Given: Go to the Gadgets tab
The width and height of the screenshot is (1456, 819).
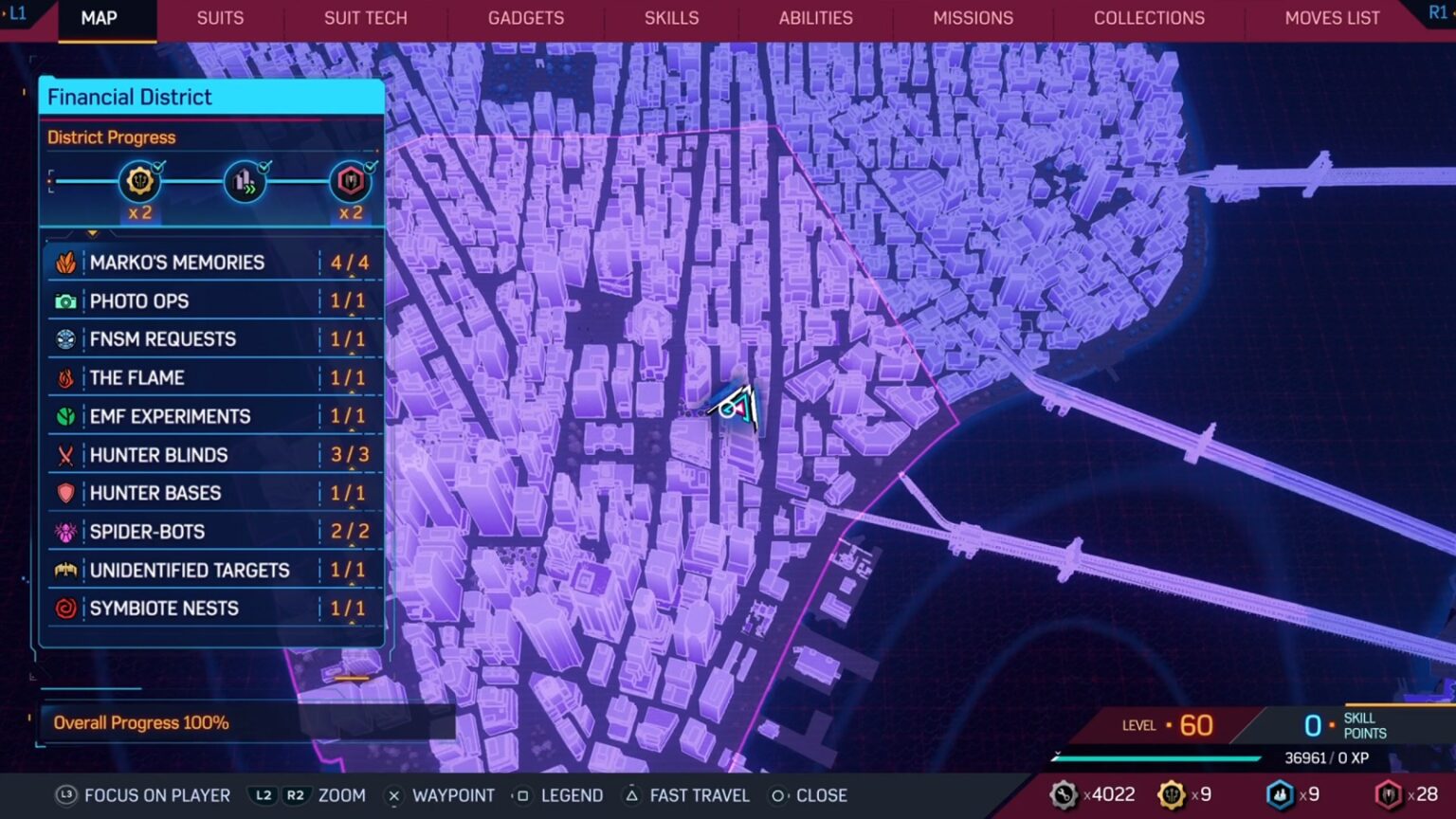Looking at the screenshot, I should pos(526,18).
